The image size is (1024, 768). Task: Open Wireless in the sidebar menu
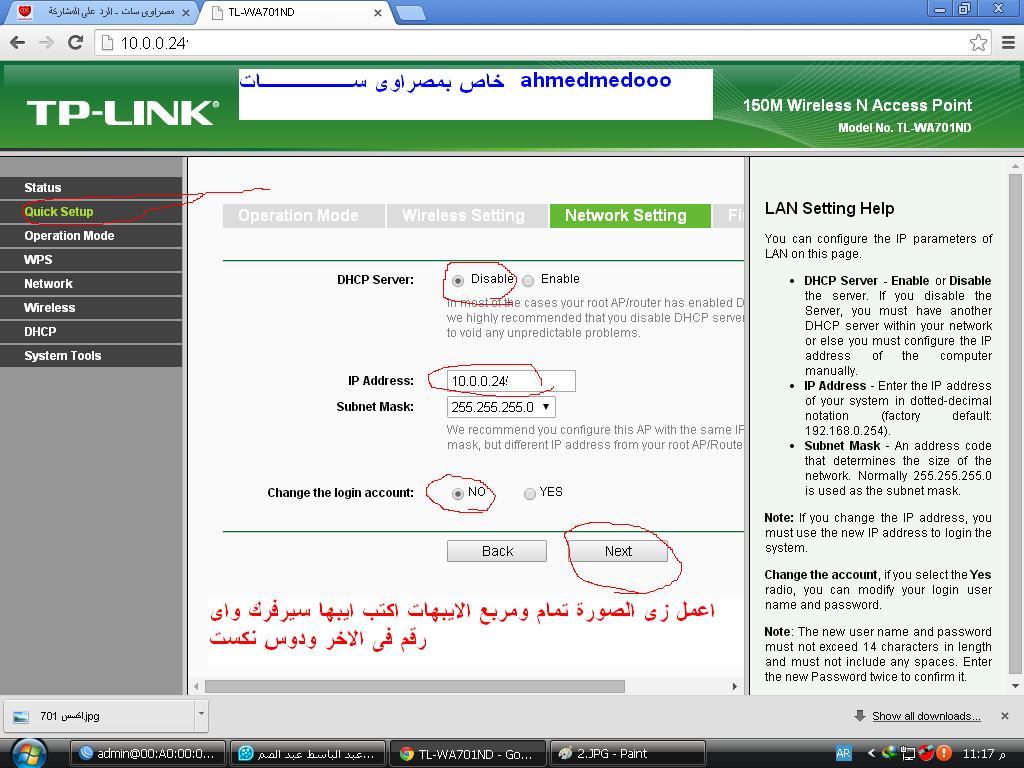[x=91, y=308]
